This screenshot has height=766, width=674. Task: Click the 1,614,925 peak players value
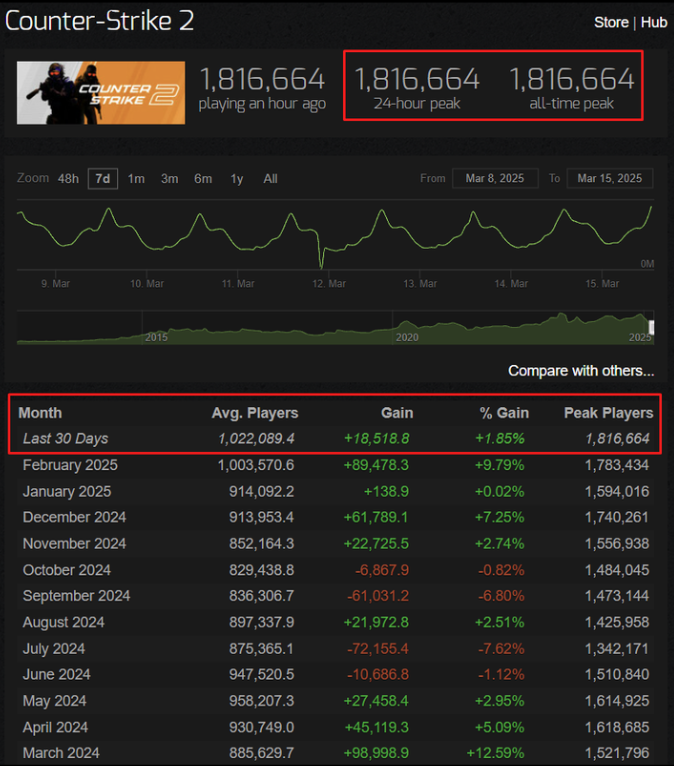(x=617, y=701)
